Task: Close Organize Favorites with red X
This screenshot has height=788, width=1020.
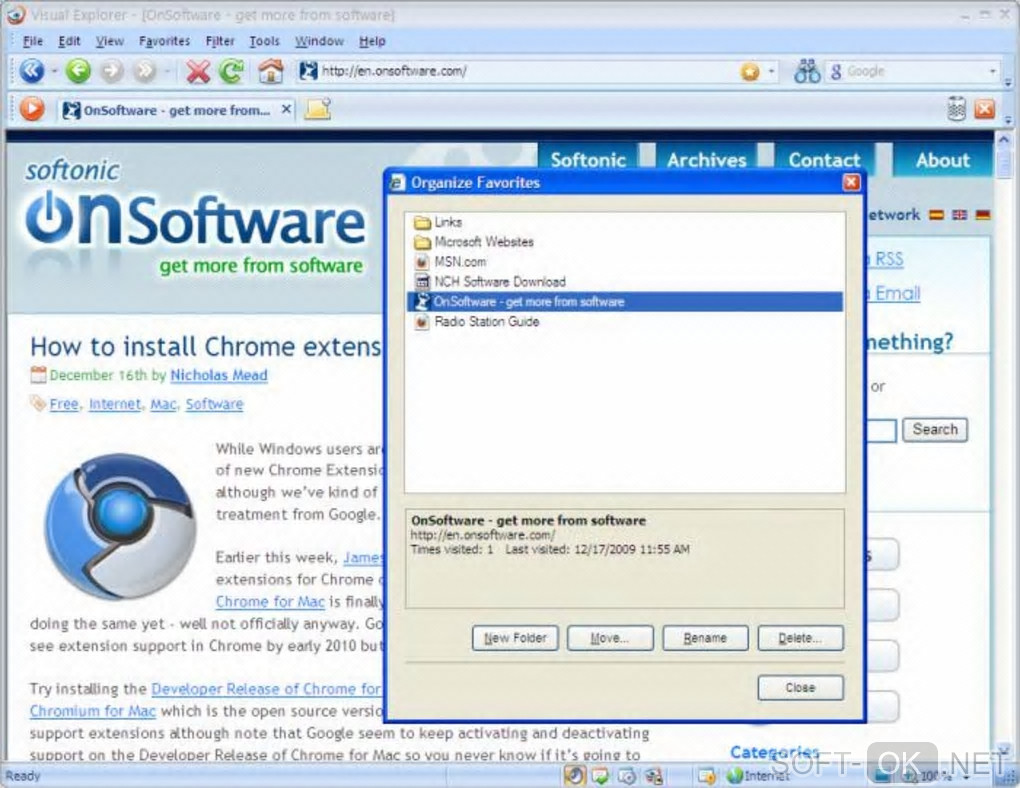Action: click(851, 183)
